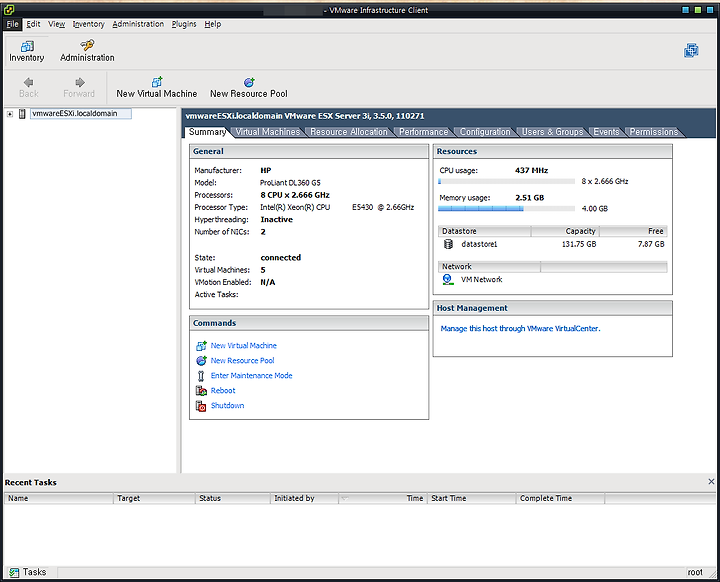Click the VM Network icon
Image resolution: width=720 pixels, height=582 pixels.
(447, 279)
